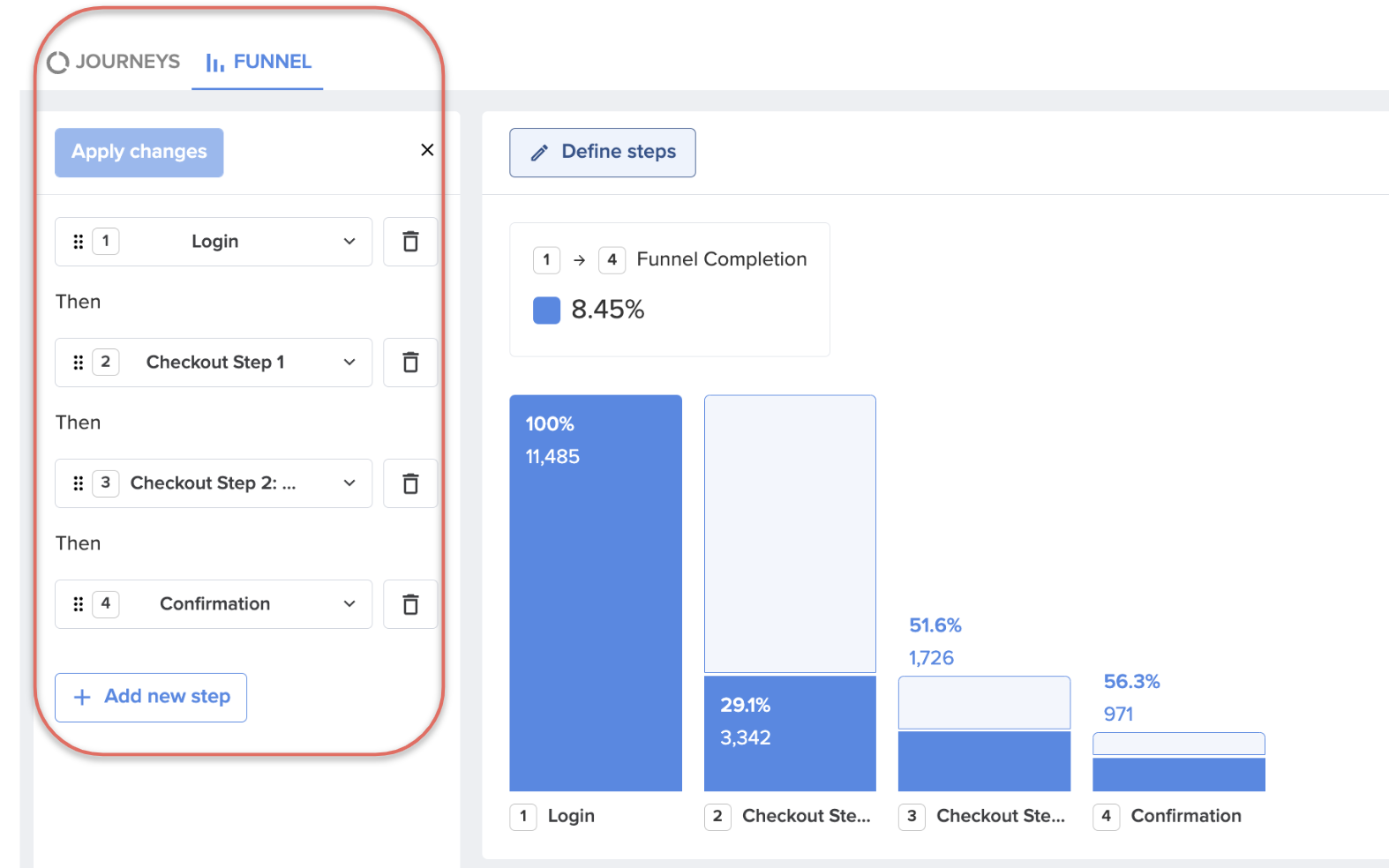Click the blue Funnel Completion color swatch
The width and height of the screenshot is (1389, 868).
coord(547,311)
